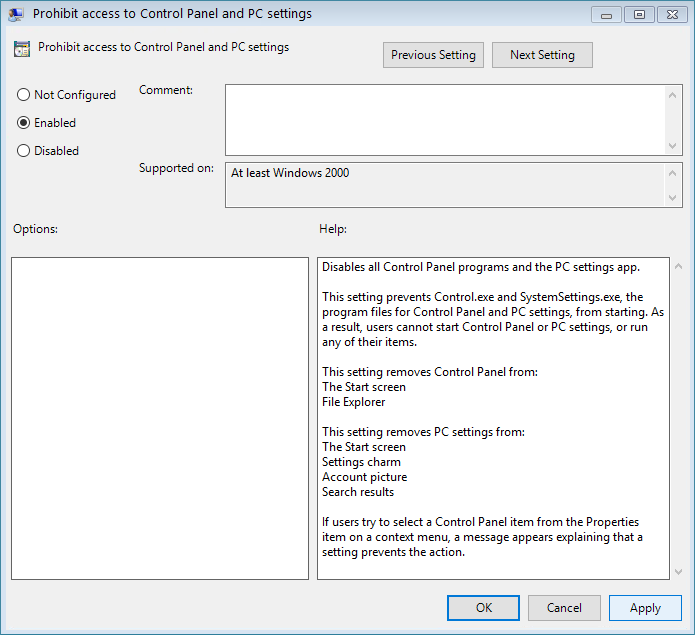Confirm changes with the OK button
Screen dimensions: 695x635
click(x=483, y=607)
